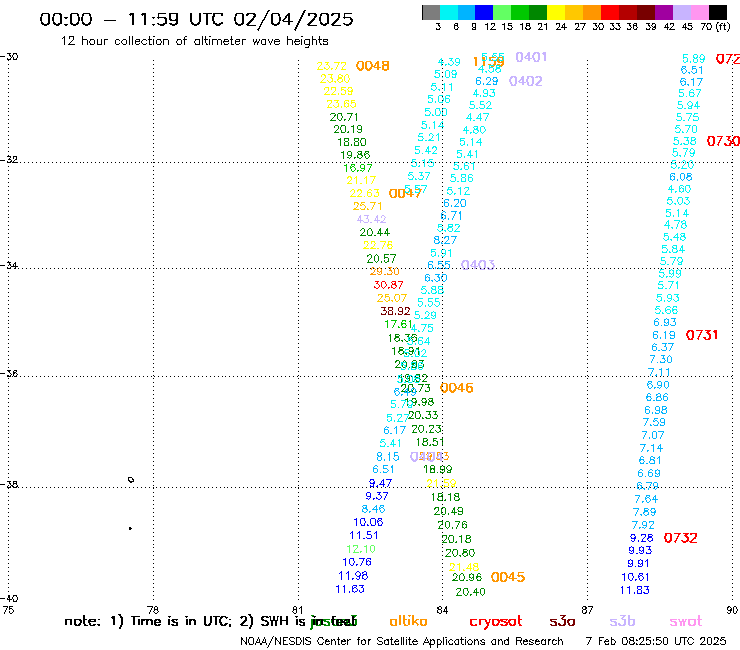740x650 pixels.
Task: Click the orange time marker 0045
Action: [x=508, y=577]
